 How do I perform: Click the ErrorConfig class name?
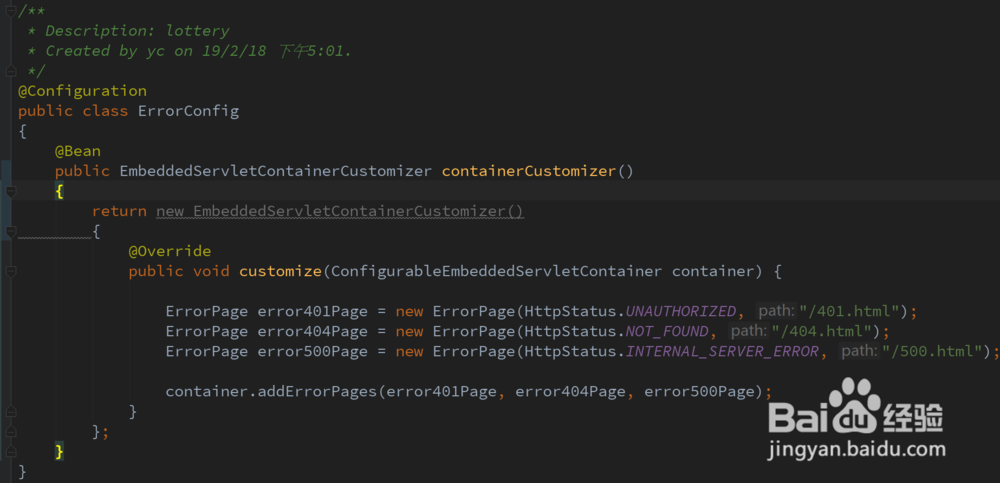(x=188, y=111)
